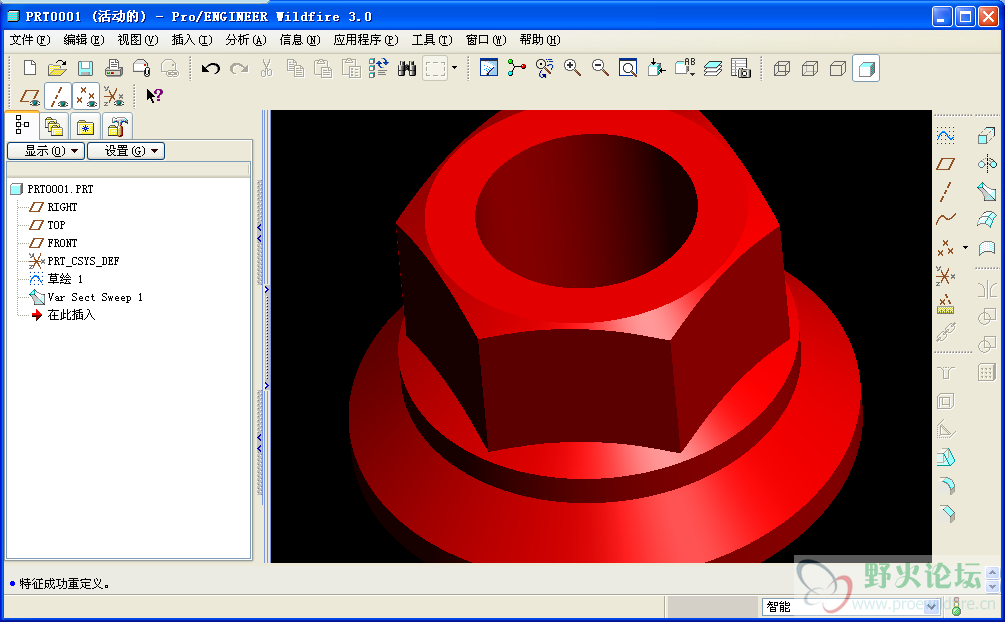Open the 视图(V) menu

click(137, 40)
